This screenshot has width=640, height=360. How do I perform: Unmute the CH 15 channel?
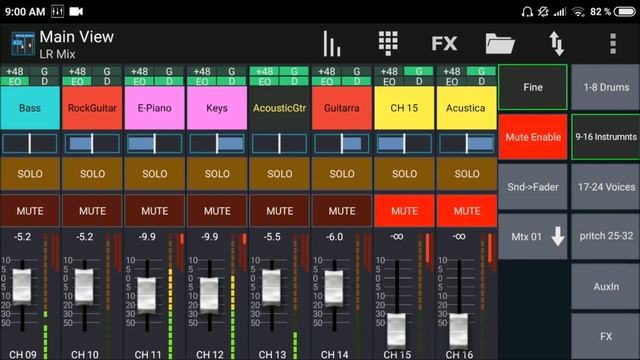(x=404, y=211)
